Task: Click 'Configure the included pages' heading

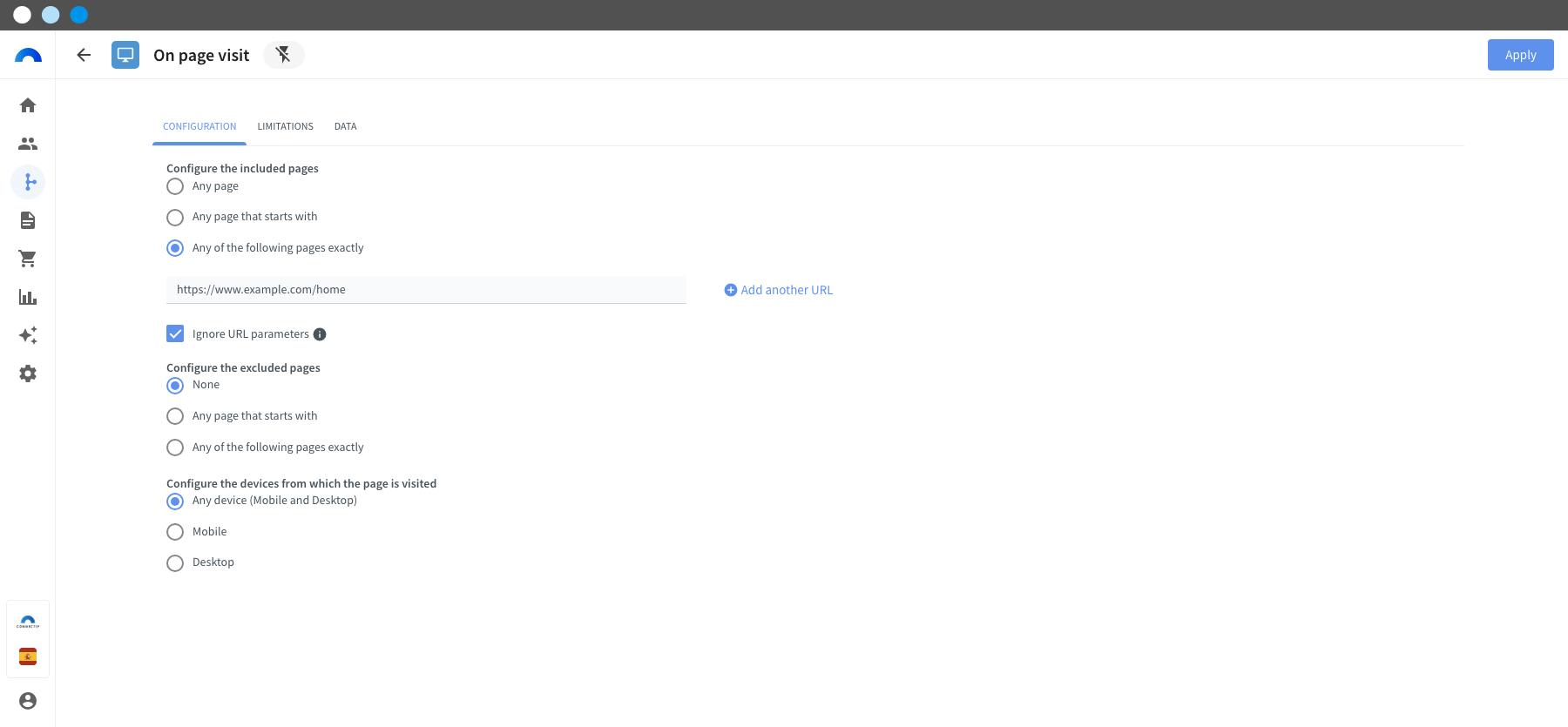Action: (x=242, y=168)
